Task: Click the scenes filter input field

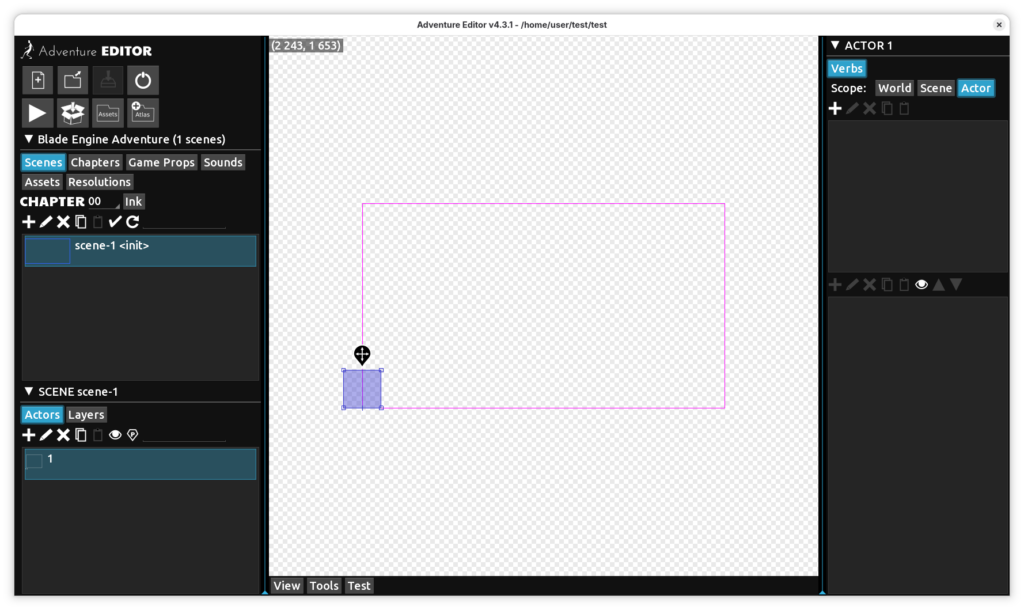Action: (184, 222)
